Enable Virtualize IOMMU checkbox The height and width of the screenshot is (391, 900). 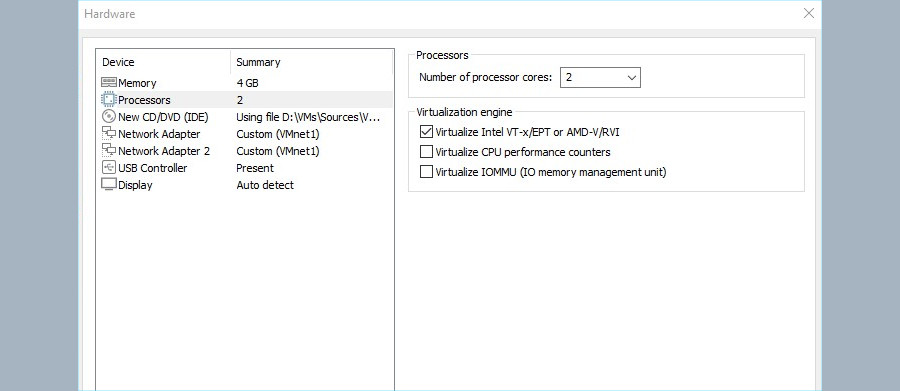426,172
